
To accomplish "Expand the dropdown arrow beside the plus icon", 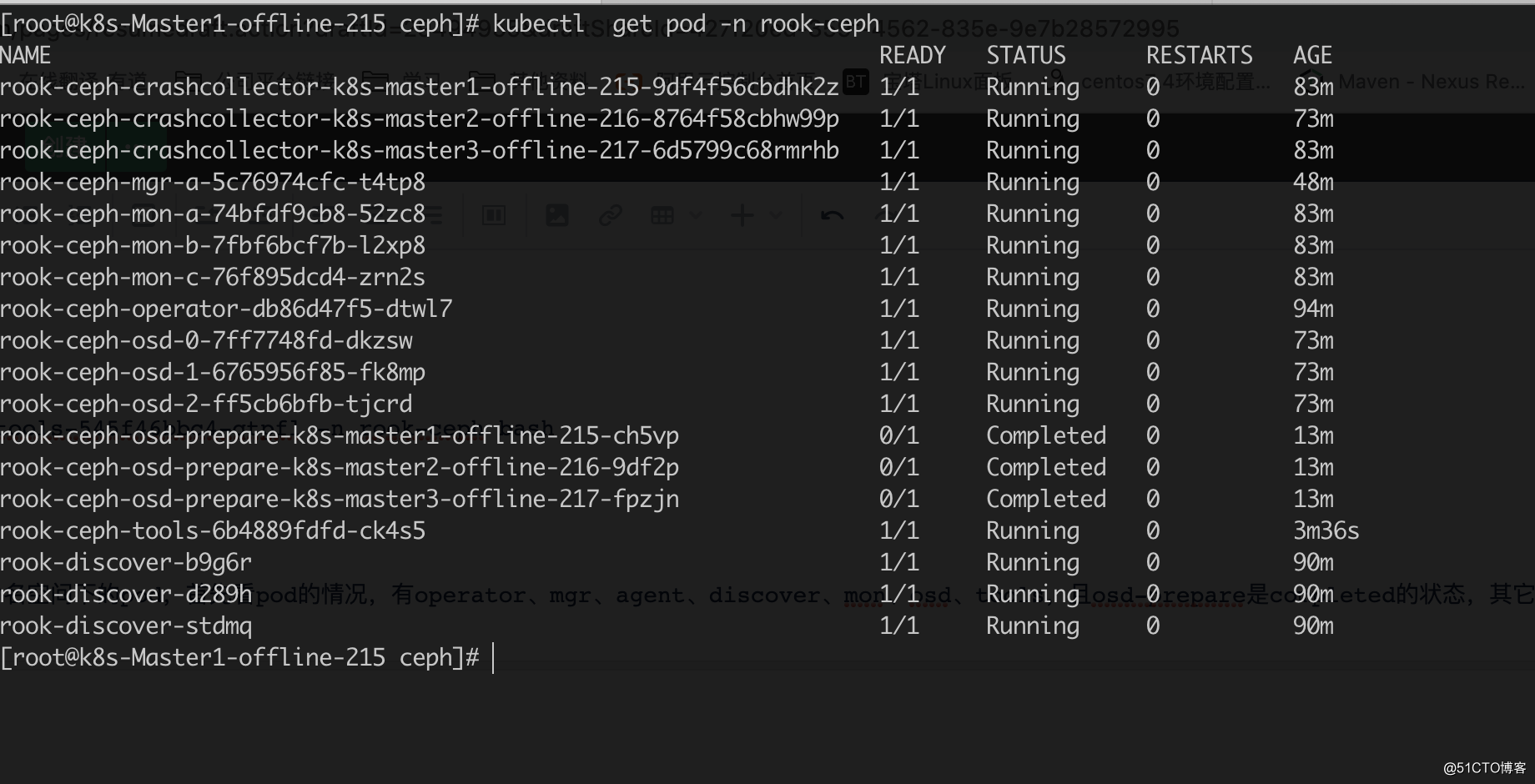I will coord(776,215).
